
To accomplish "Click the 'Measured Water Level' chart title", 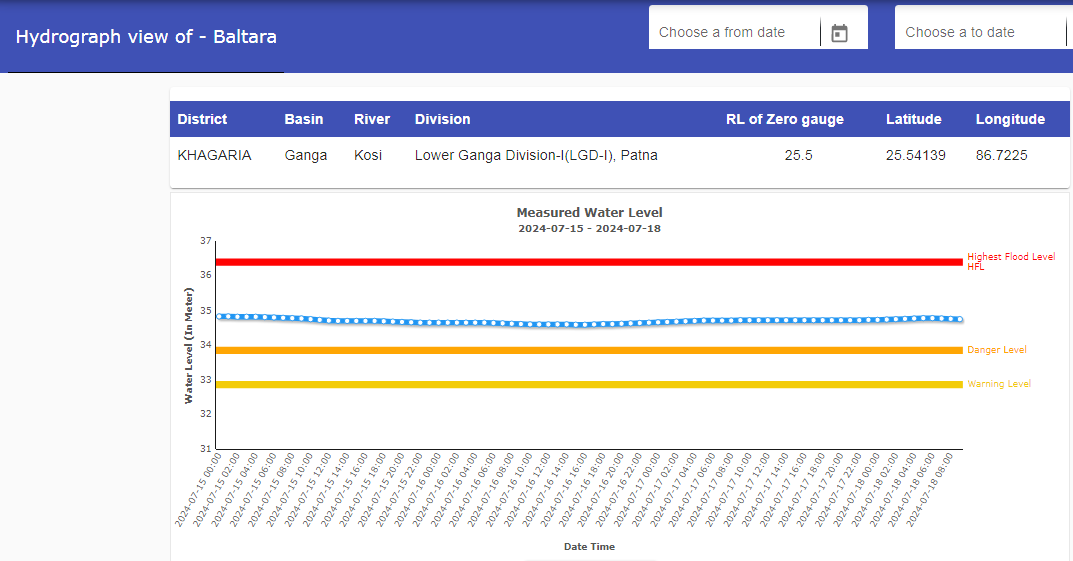I will point(589,213).
